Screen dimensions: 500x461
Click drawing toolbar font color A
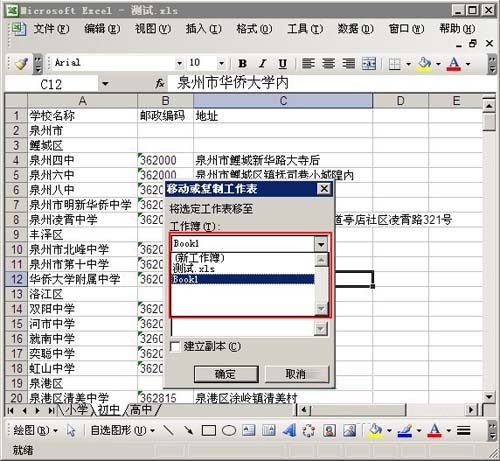tap(435, 430)
